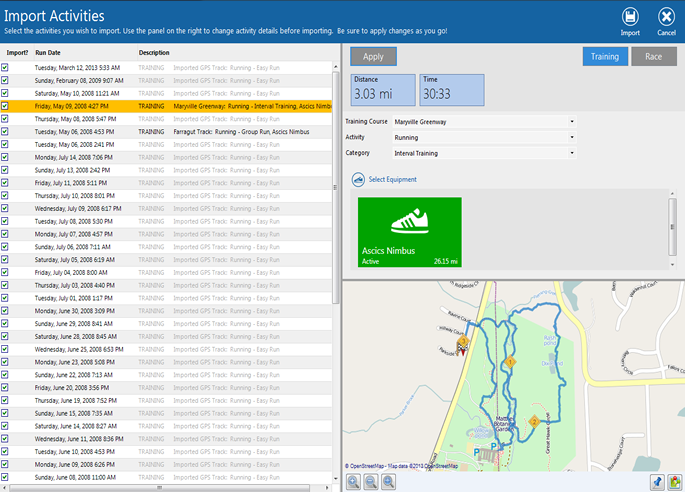Viewport: 685px width, 492px height.
Task: Zoom in on the map
Action: [x=353, y=482]
